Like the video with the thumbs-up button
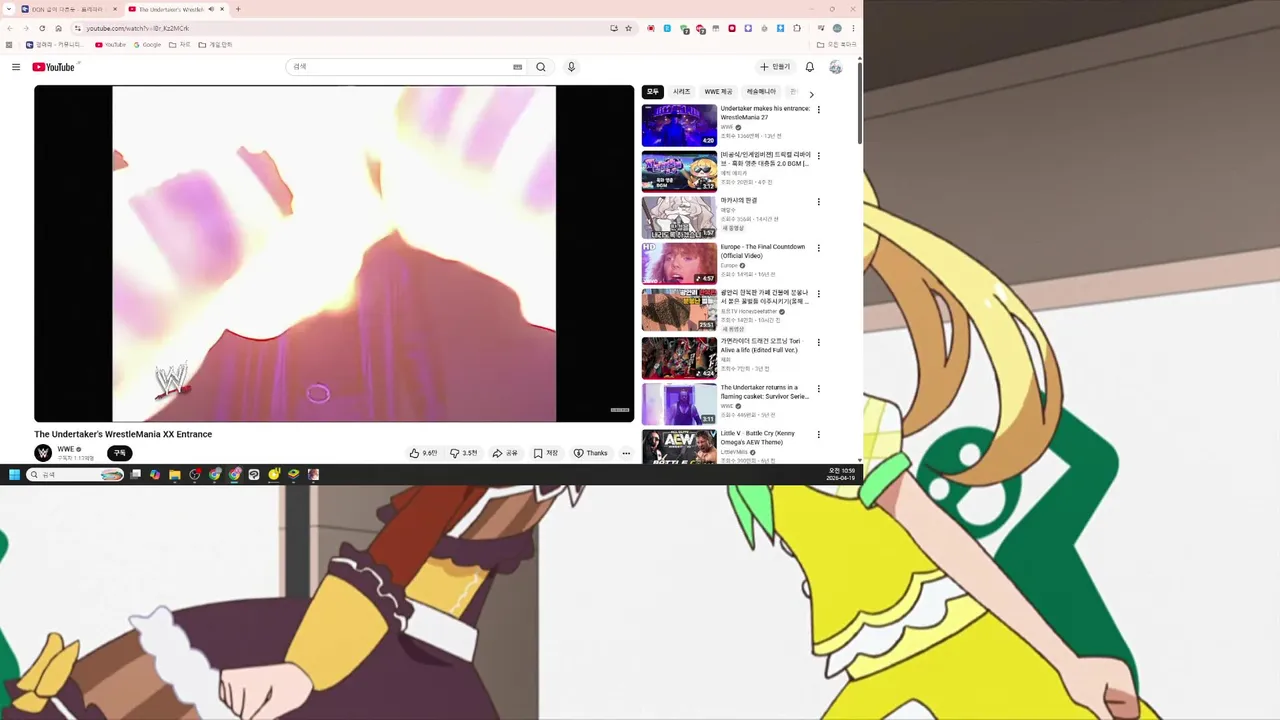 [x=423, y=453]
